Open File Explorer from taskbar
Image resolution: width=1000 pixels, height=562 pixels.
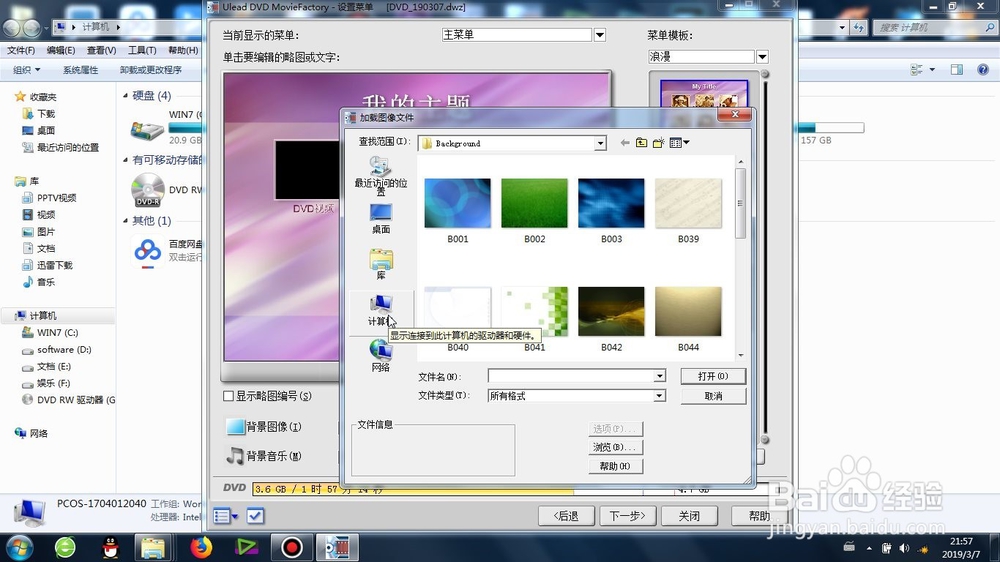[x=153, y=547]
